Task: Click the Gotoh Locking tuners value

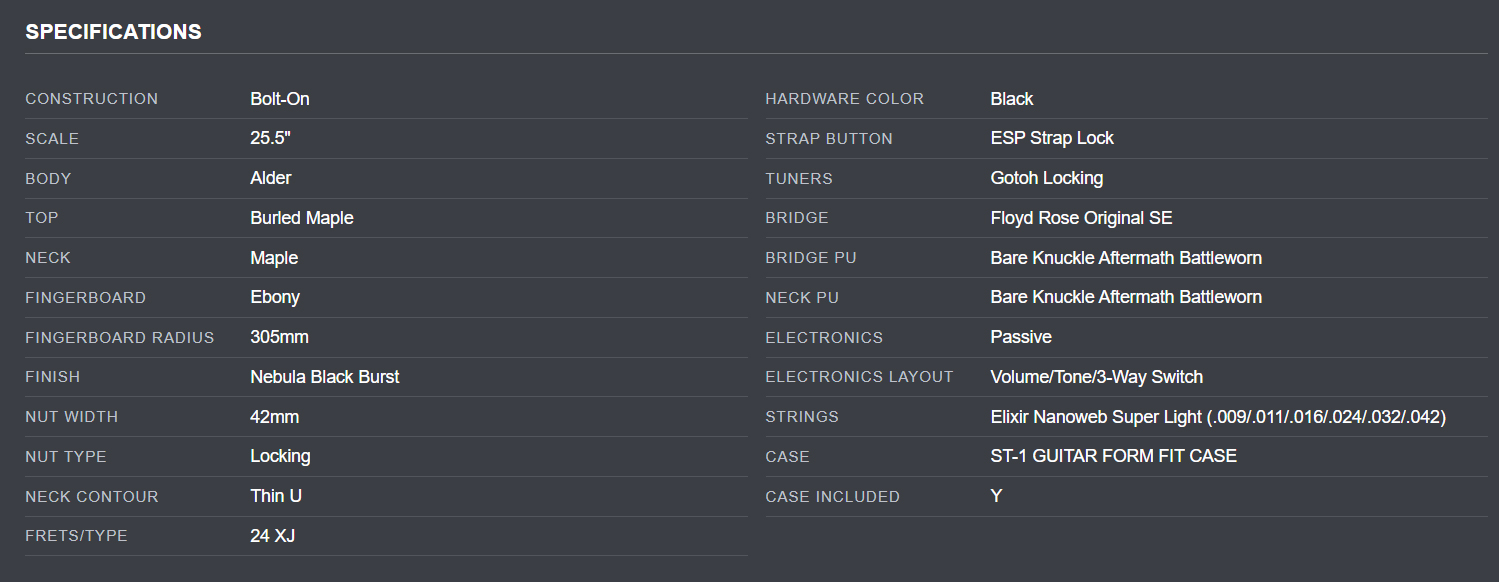Action: coord(1047,178)
